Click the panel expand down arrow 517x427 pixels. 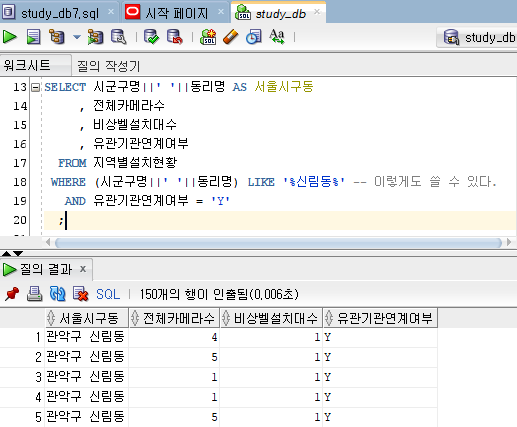[18, 253]
